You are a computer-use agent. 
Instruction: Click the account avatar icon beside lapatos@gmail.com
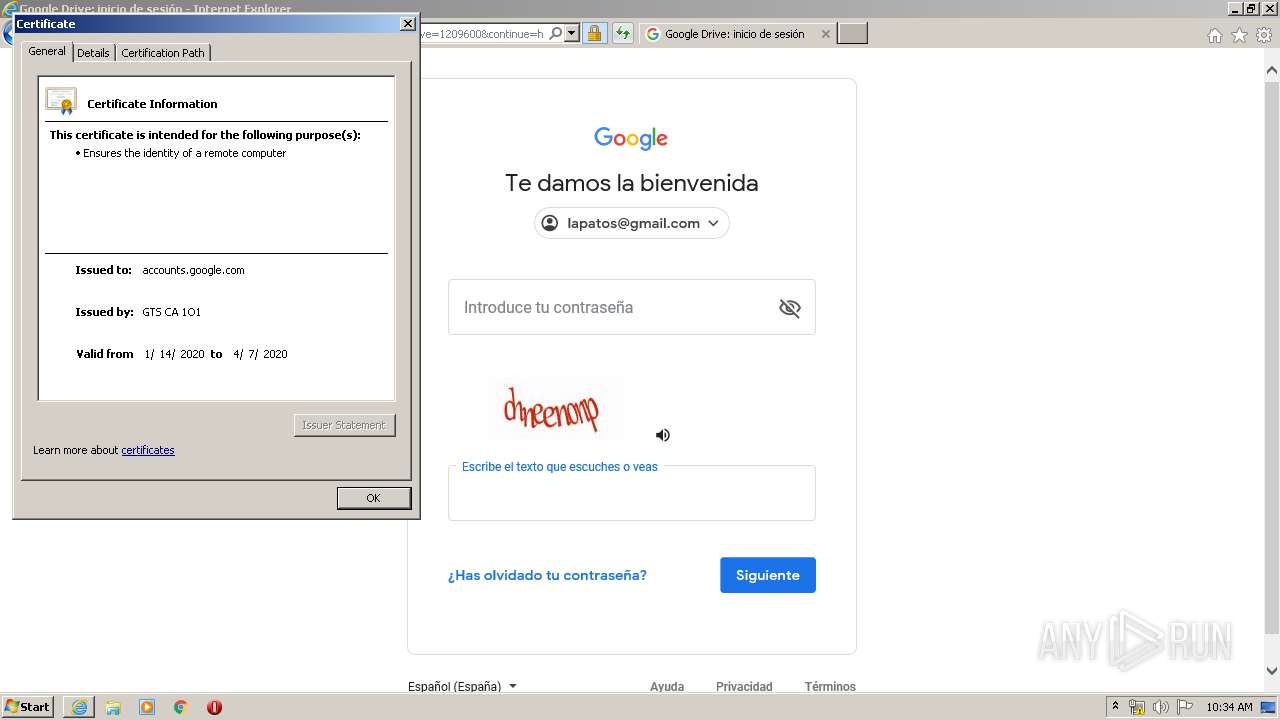550,223
